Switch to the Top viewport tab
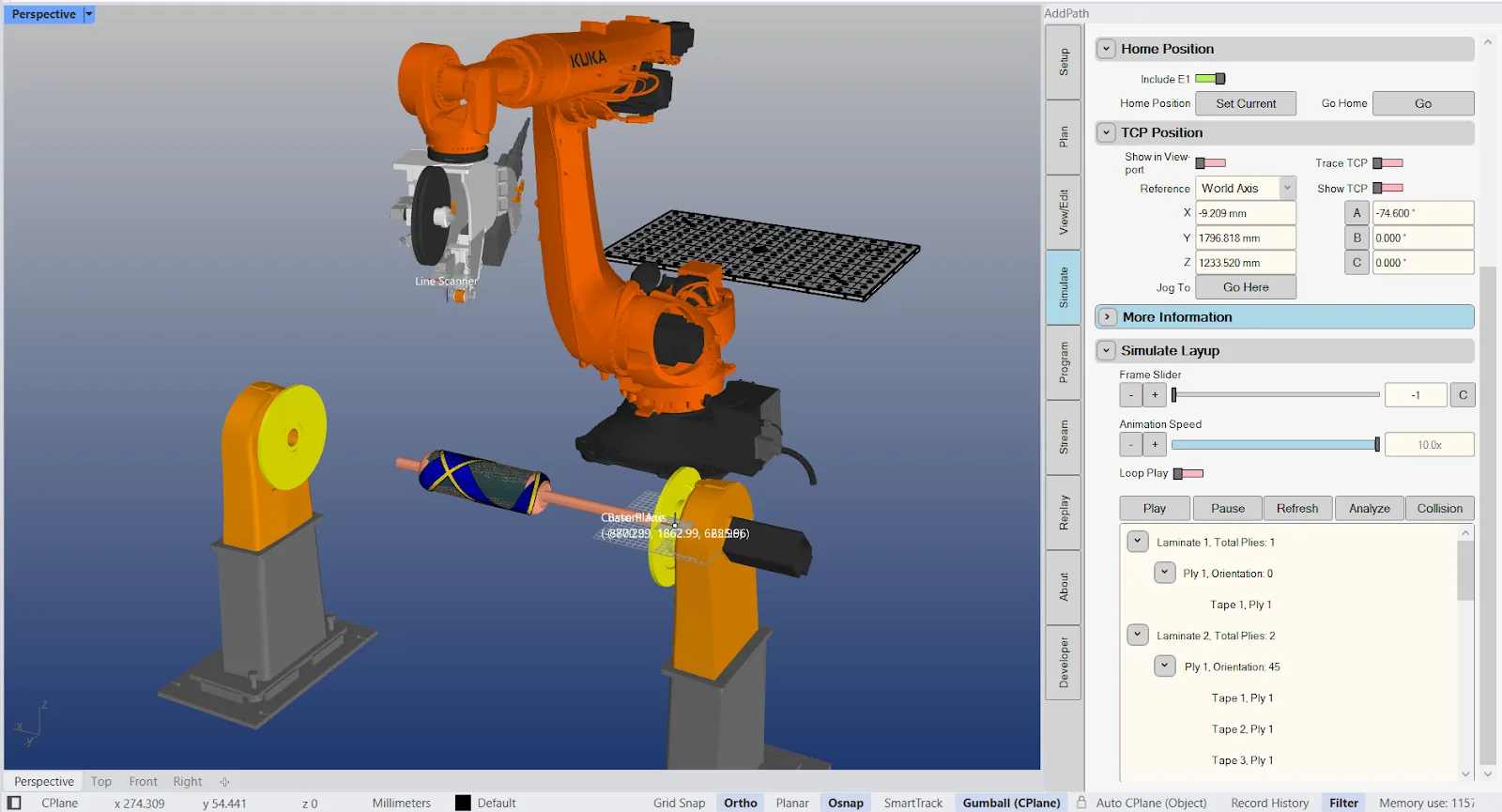The height and width of the screenshot is (812, 1502). [101, 781]
